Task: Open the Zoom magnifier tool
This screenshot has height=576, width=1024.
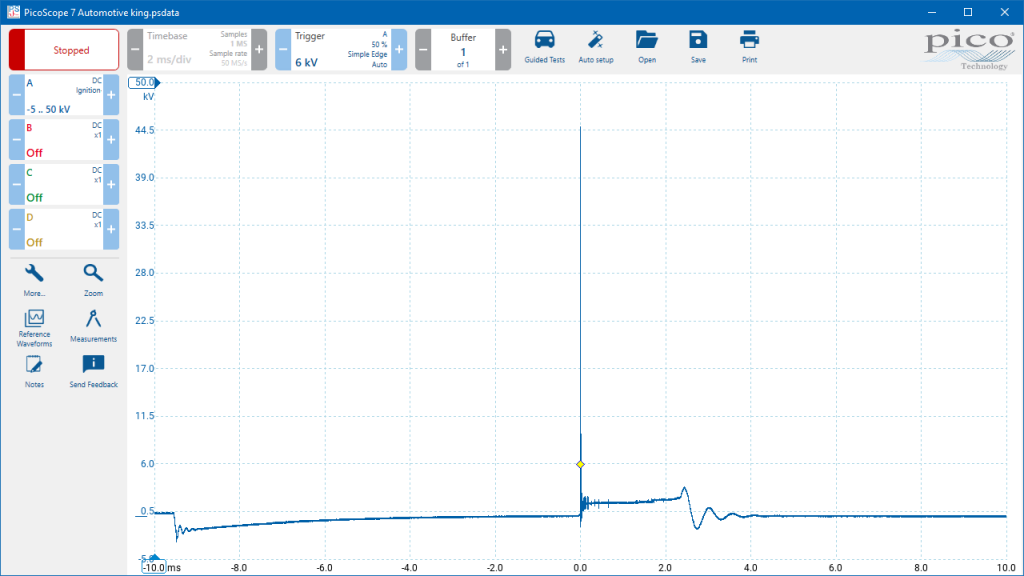Action: coord(93,280)
